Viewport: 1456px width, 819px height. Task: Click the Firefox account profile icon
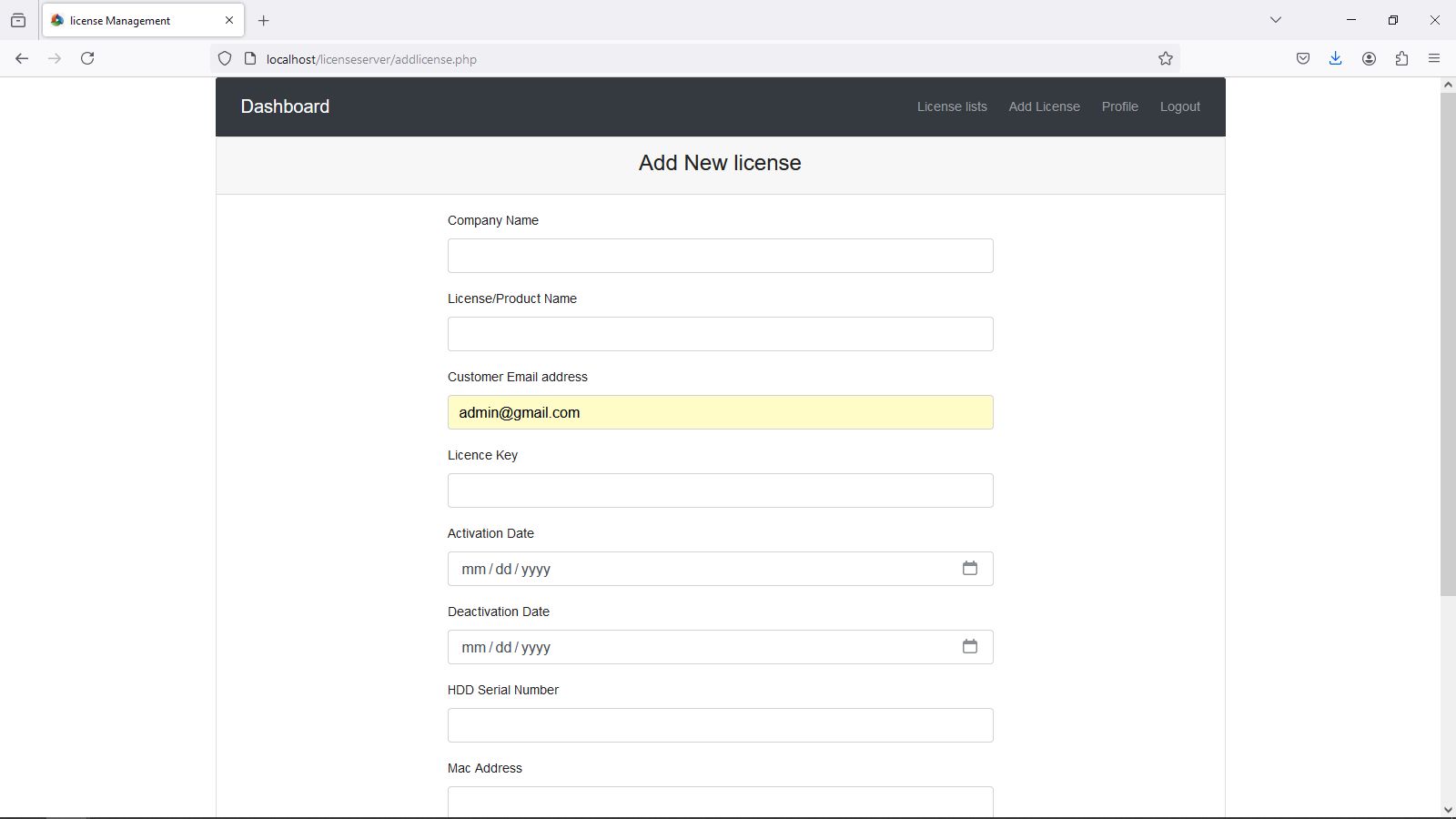pos(1369,58)
